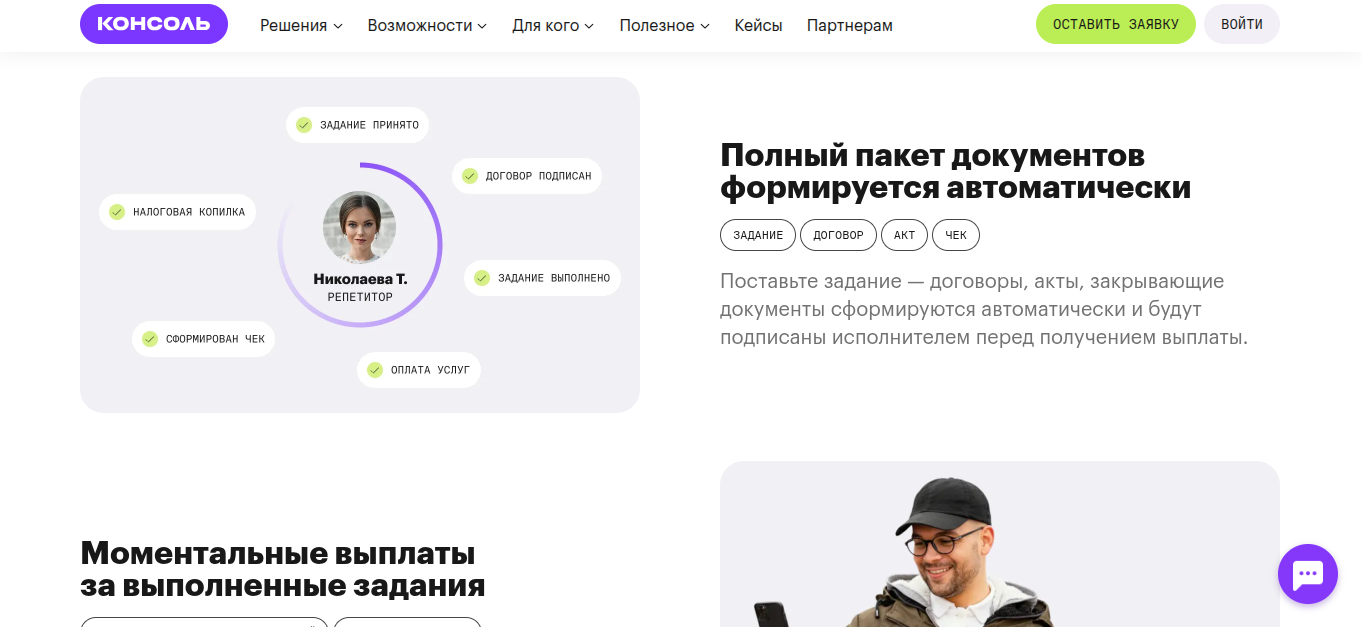This screenshot has width=1362, height=627.
Task: Click the ОСТАВИТЬ ЗАЯВКУ button
Action: [x=1116, y=24]
